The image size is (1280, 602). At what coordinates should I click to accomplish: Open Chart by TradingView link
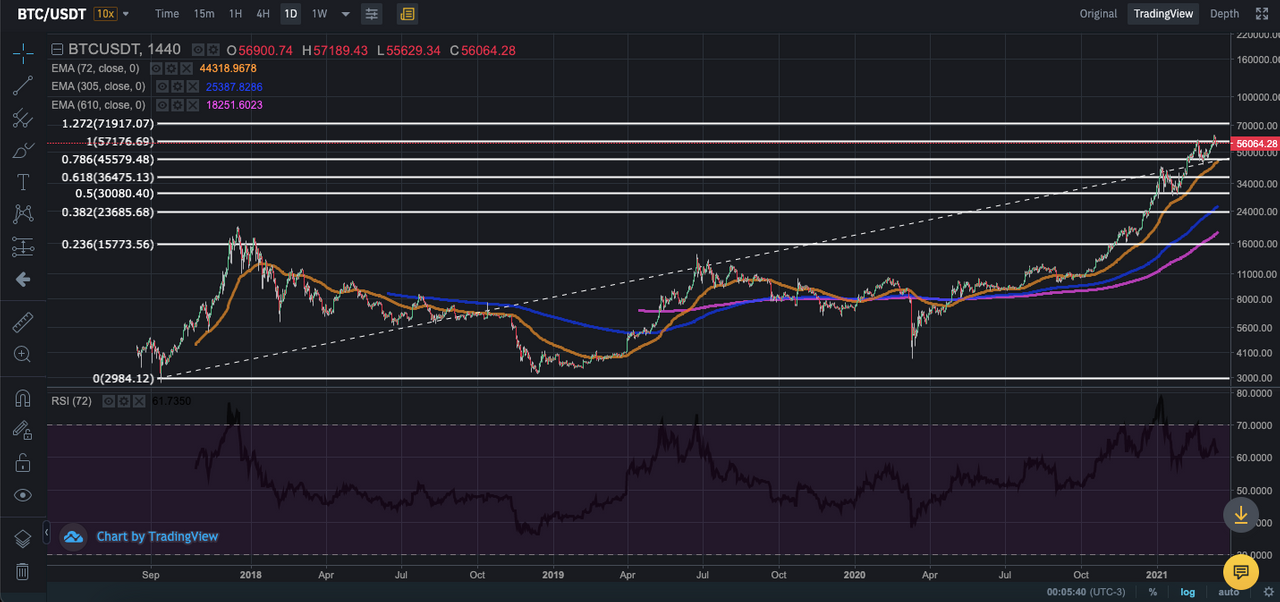click(157, 537)
